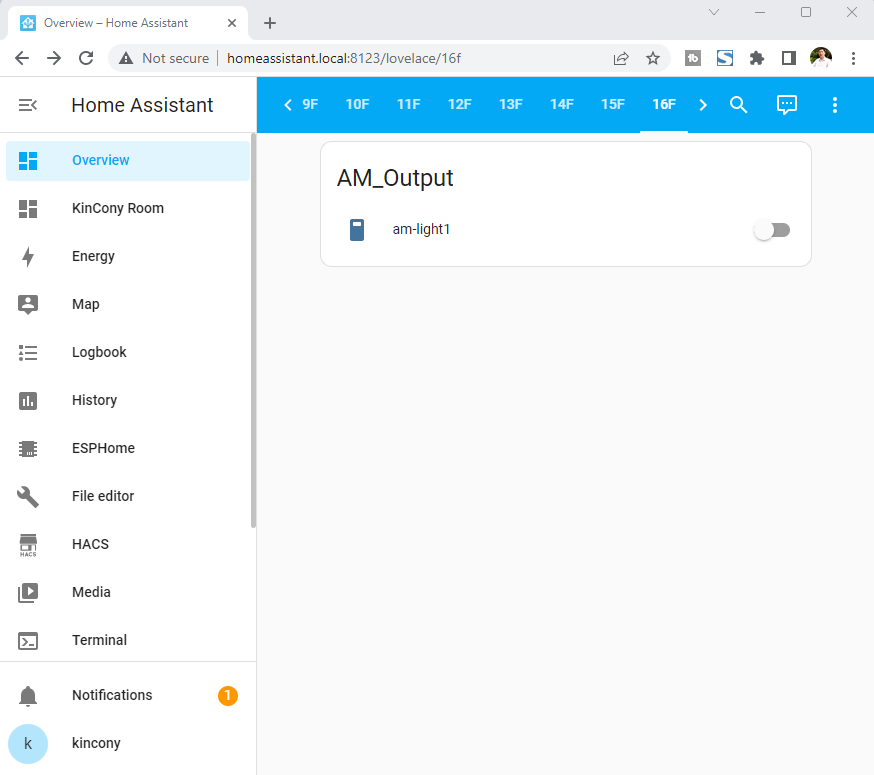Open the Notifications bell item

click(112, 696)
